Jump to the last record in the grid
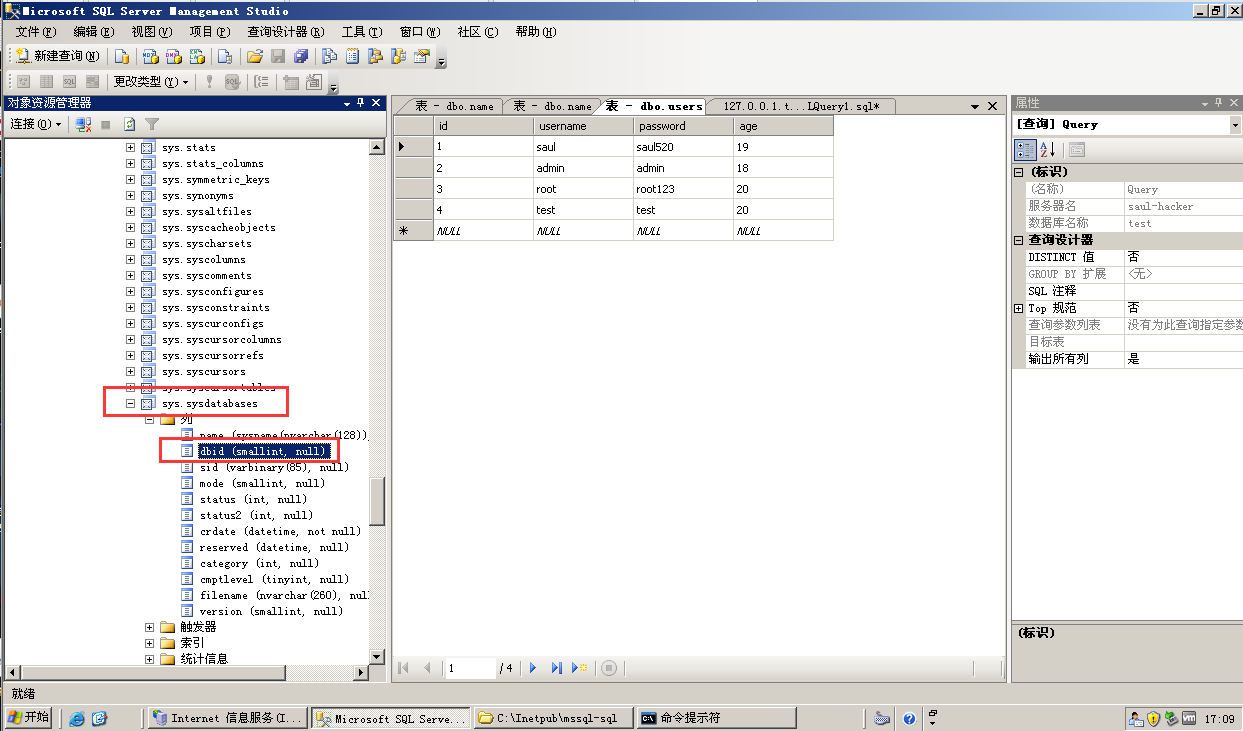The height and width of the screenshot is (731, 1243). pos(556,668)
